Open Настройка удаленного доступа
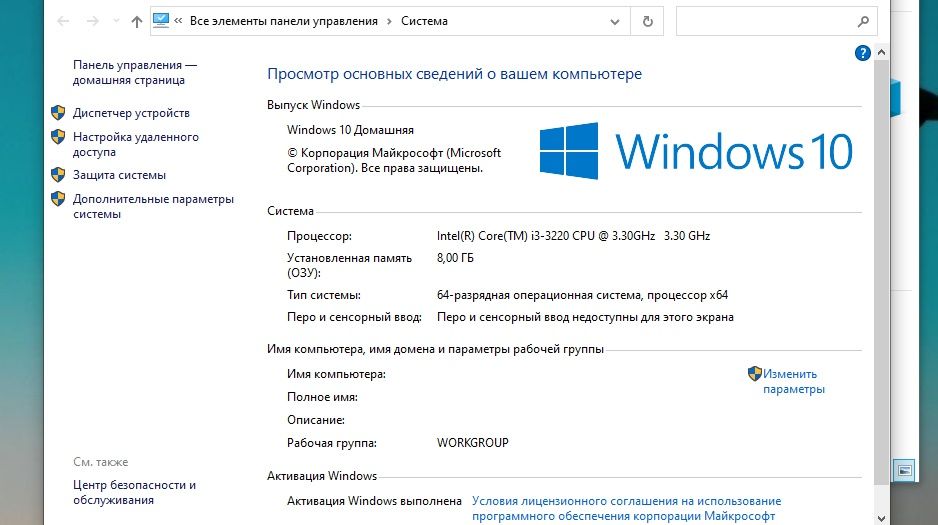 coord(136,144)
